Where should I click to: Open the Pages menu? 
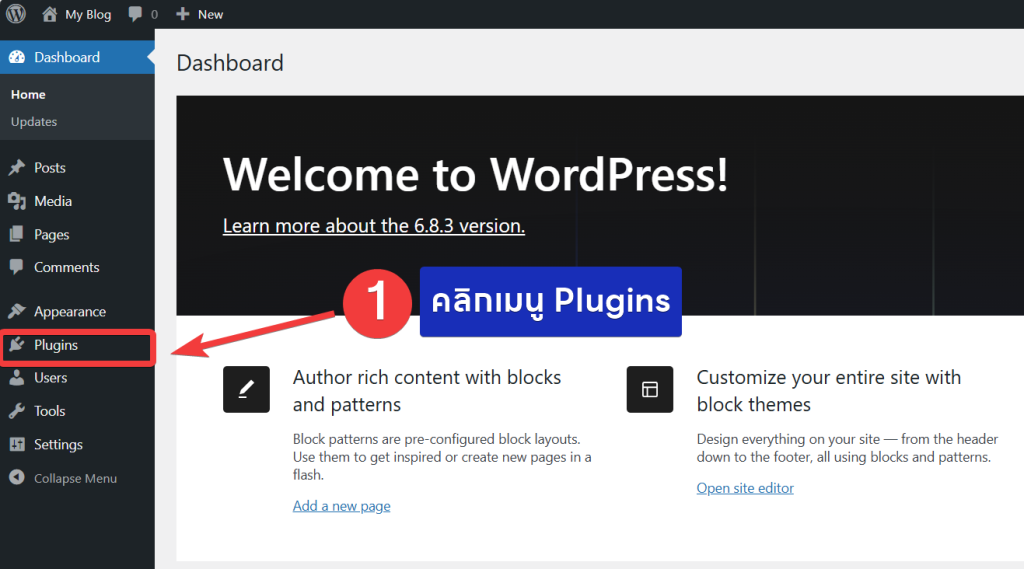coord(52,235)
